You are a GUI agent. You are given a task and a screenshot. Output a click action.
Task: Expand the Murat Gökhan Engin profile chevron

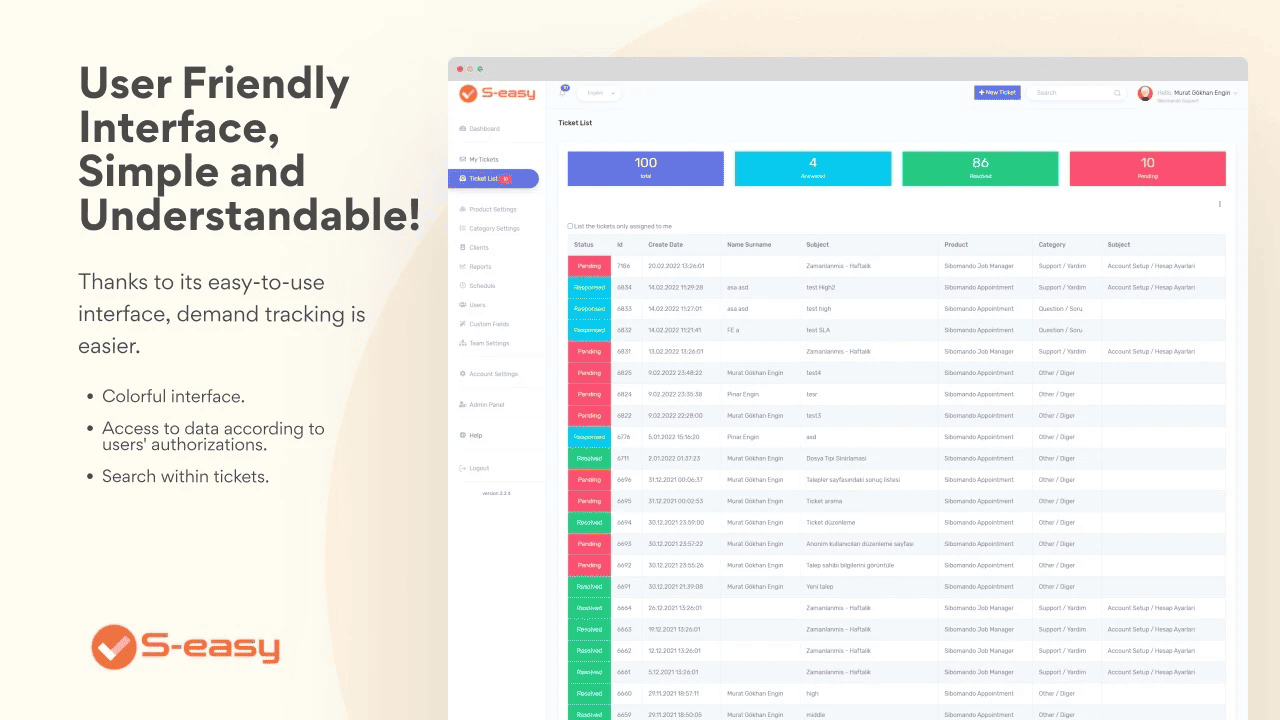(1236, 93)
